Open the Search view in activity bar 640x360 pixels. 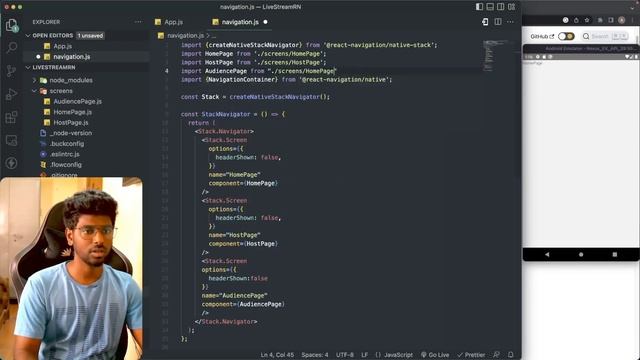[x=11, y=48]
